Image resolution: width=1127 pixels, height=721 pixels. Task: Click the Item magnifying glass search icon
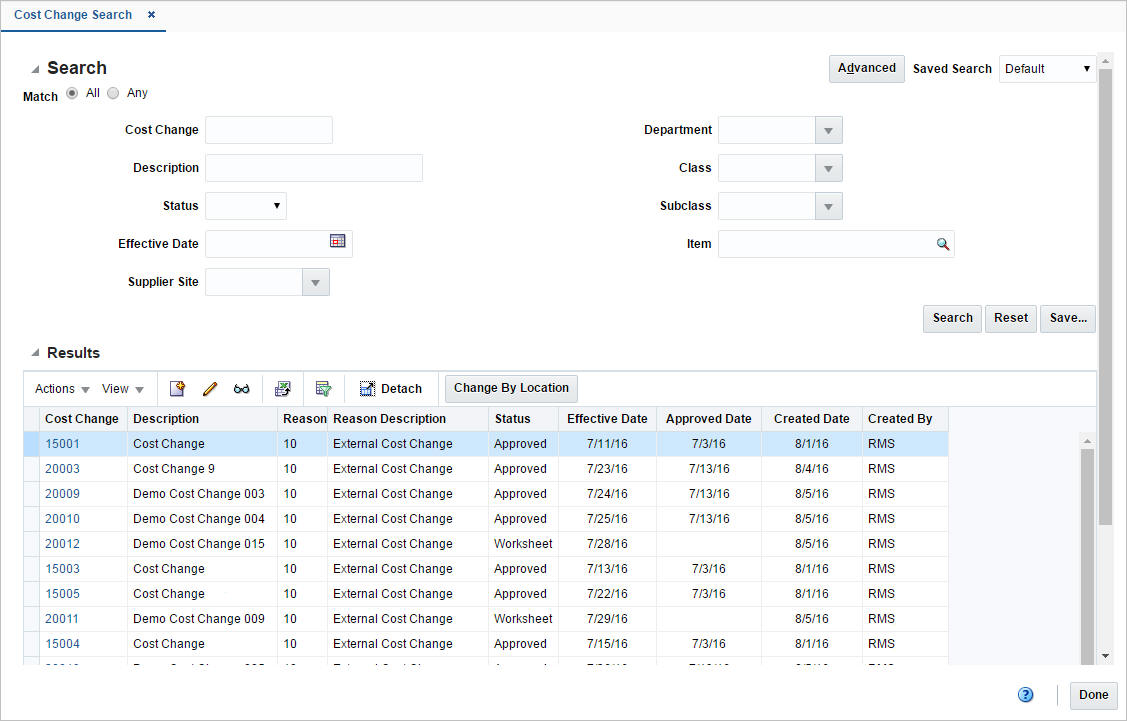pyautogui.click(x=941, y=243)
